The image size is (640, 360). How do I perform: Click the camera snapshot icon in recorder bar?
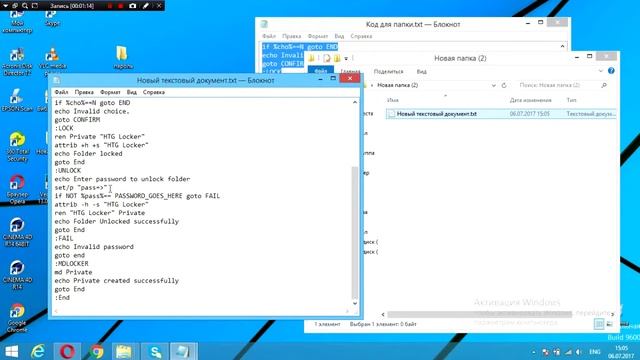tap(133, 6)
